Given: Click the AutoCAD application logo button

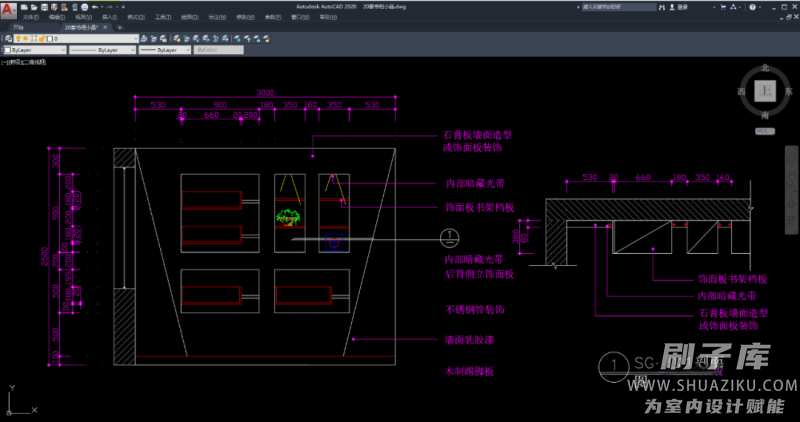Looking at the screenshot, I should 8,9.
